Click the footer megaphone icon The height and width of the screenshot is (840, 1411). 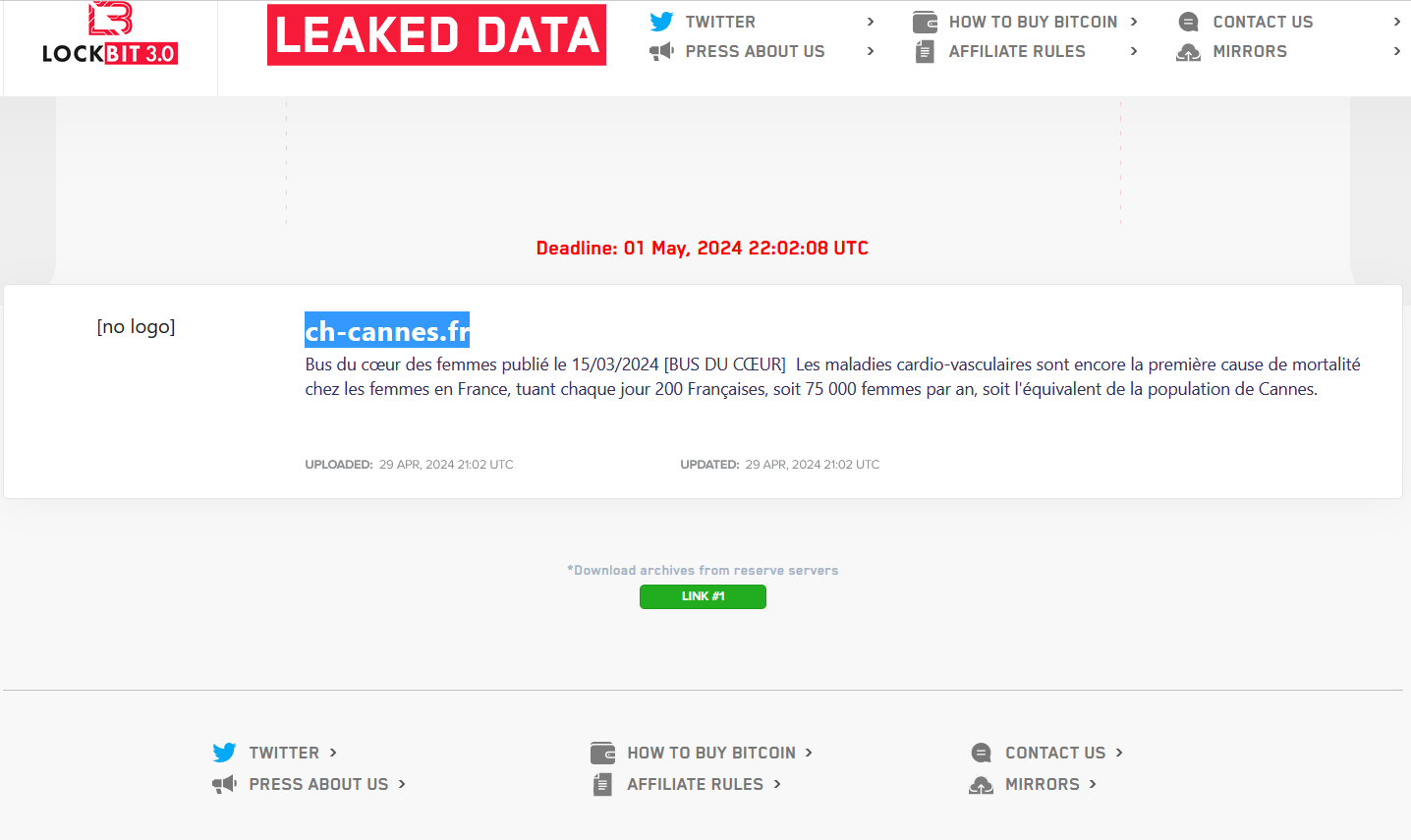pos(224,784)
